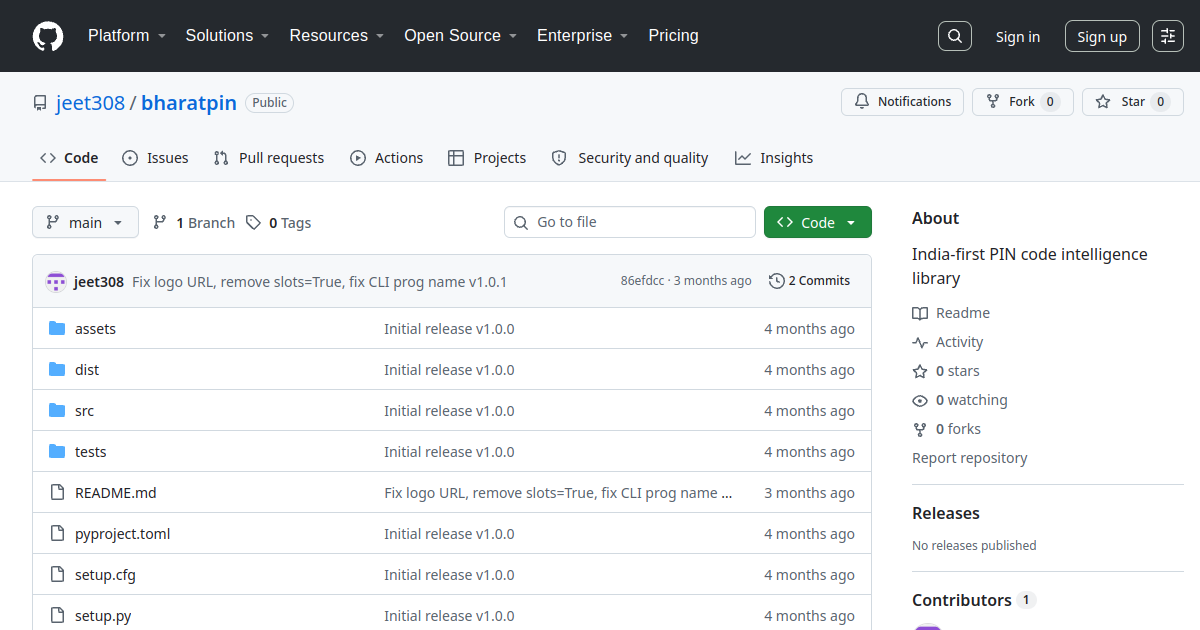Click the Contributors heading

click(x=962, y=600)
